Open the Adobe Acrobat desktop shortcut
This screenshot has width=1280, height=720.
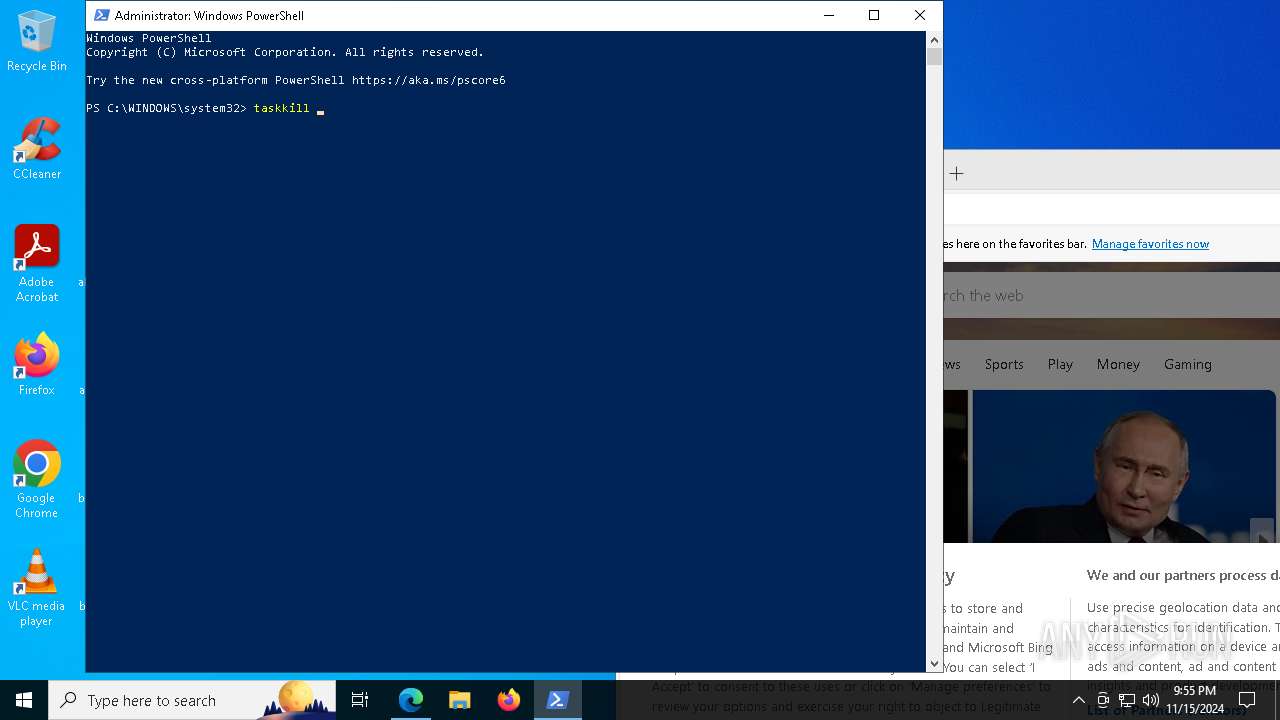37,264
